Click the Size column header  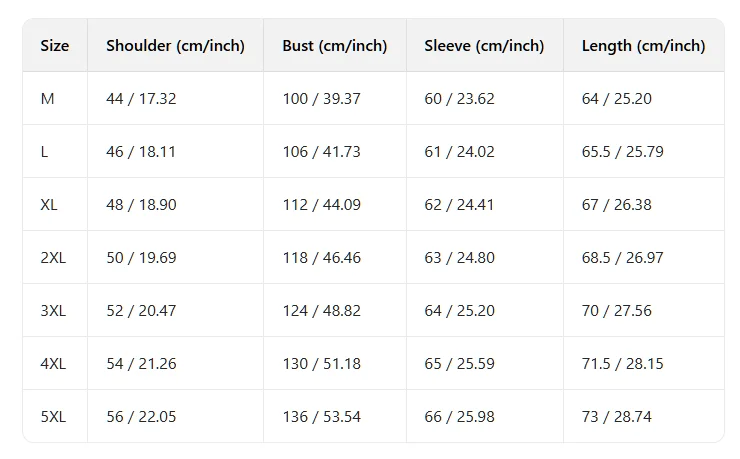point(55,46)
